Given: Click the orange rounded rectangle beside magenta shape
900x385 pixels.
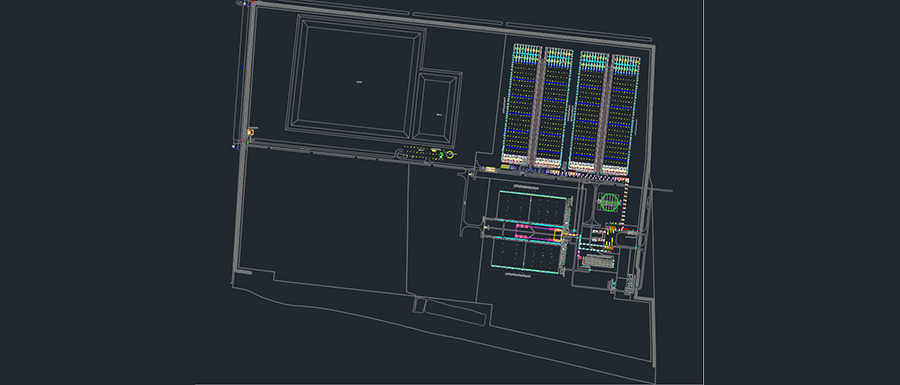Looking at the screenshot, I should click(558, 234).
